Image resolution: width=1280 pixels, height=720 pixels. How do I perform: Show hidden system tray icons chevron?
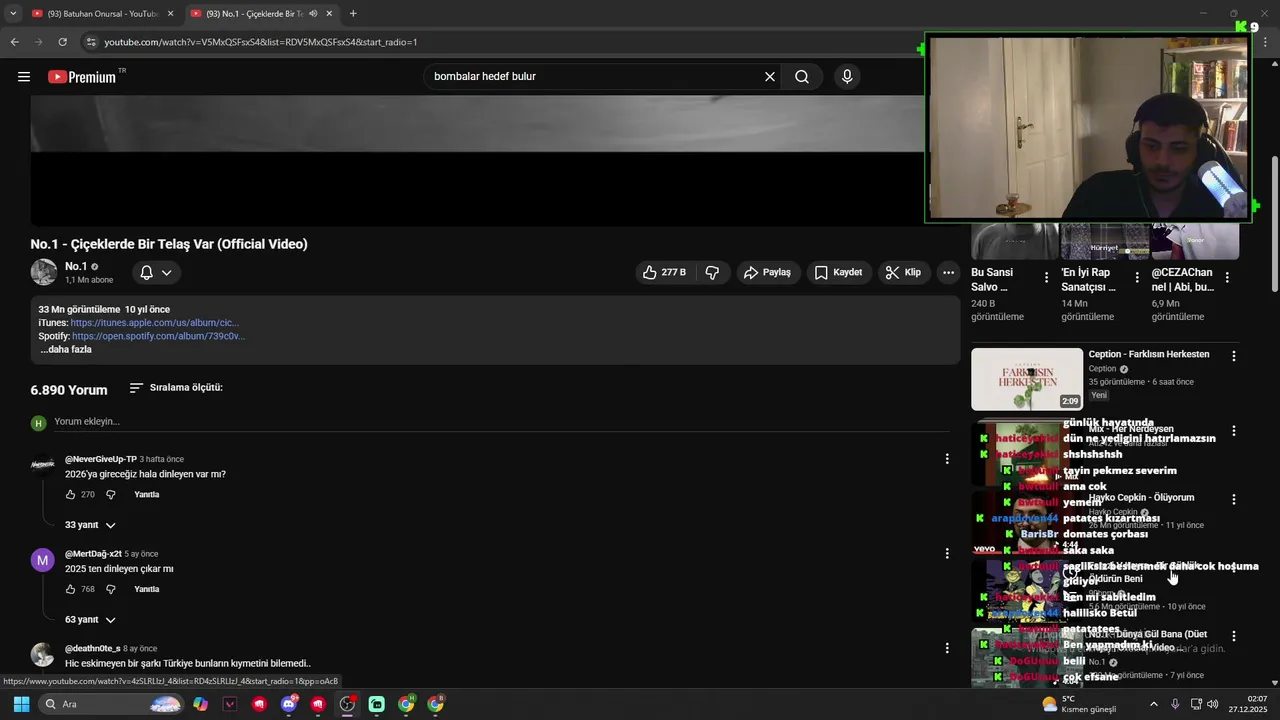(x=1153, y=704)
